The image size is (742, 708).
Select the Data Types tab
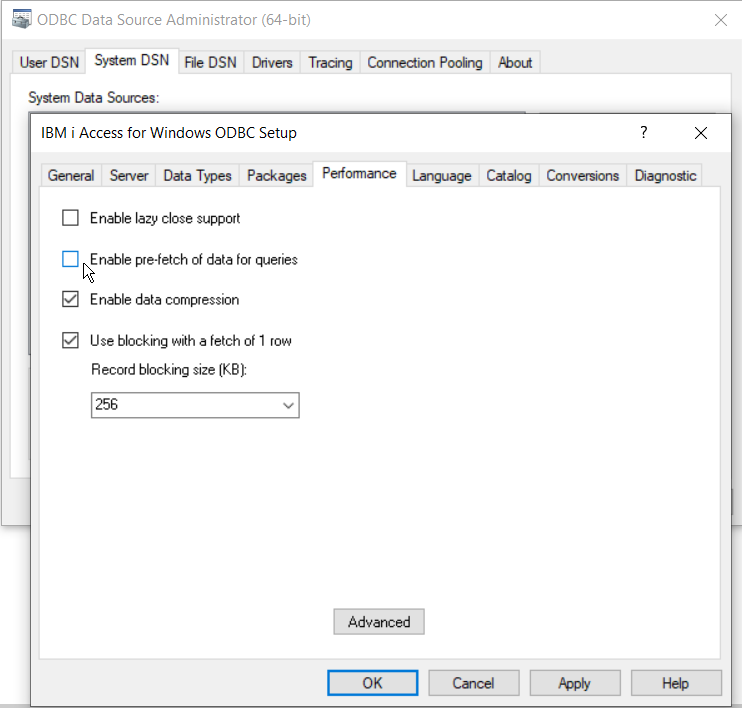point(197,175)
